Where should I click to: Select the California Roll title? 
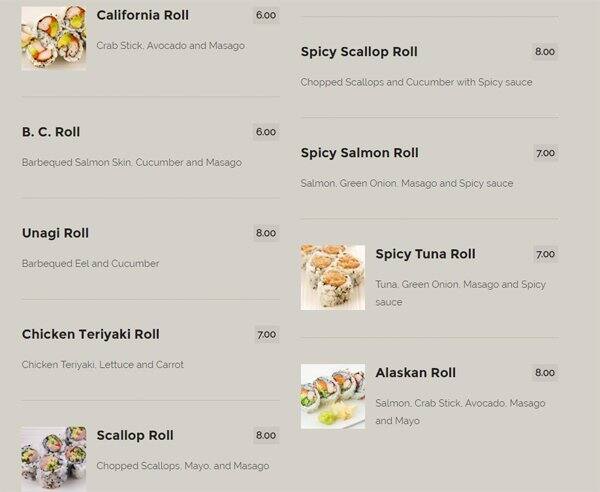(143, 15)
